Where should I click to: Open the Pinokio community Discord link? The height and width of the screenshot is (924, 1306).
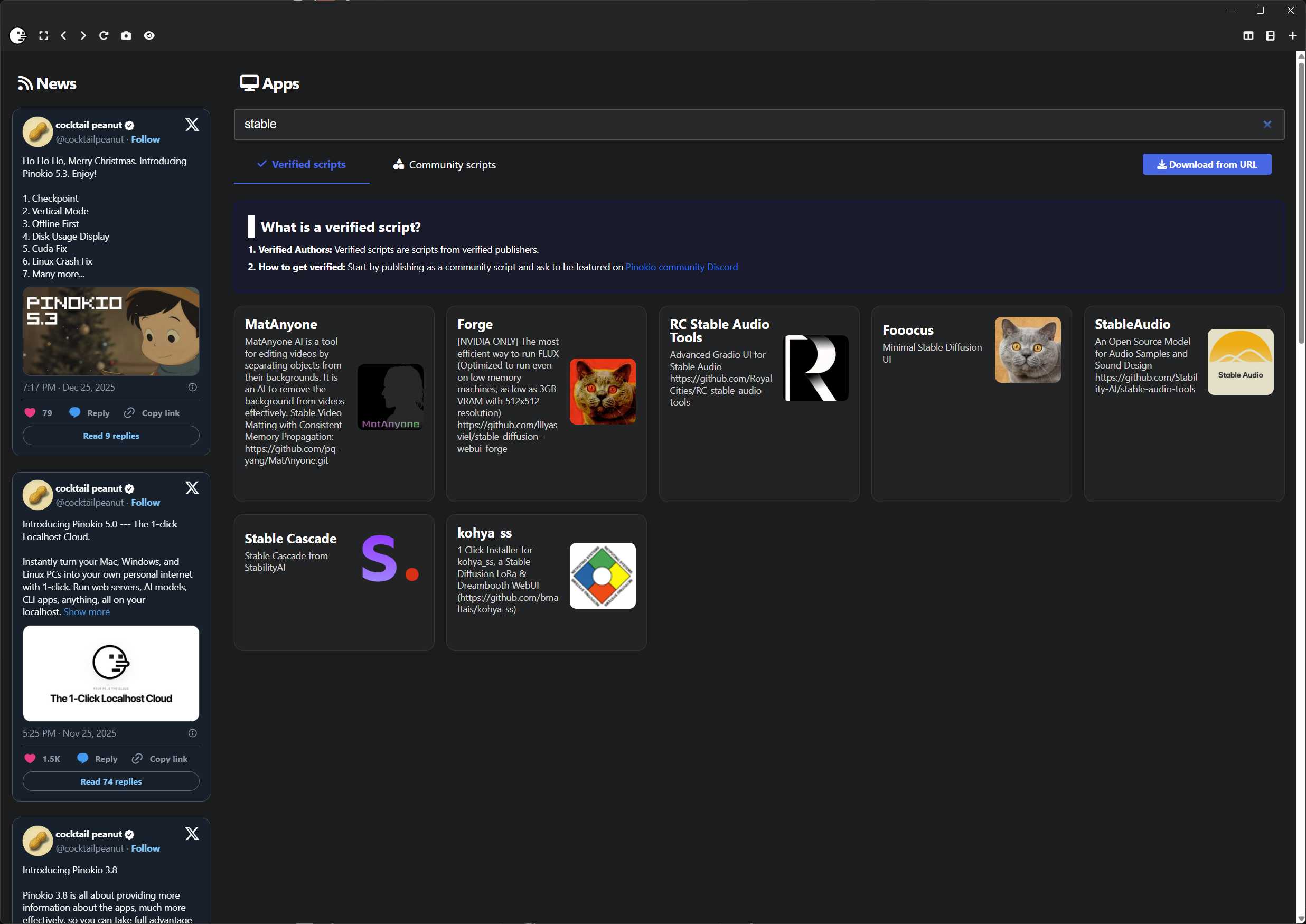pos(681,267)
